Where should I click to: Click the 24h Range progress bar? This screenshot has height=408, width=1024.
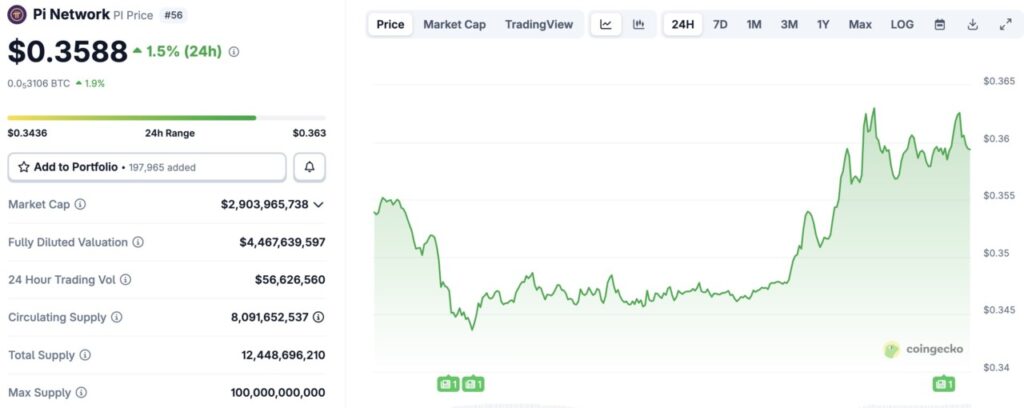coord(166,117)
